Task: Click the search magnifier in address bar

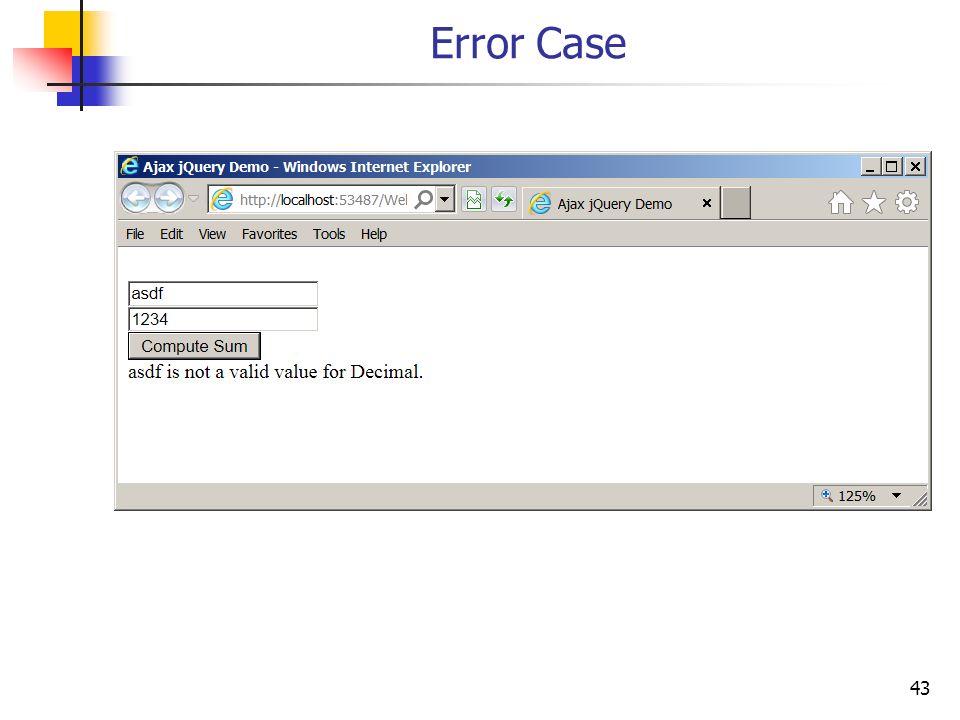Action: [424, 199]
